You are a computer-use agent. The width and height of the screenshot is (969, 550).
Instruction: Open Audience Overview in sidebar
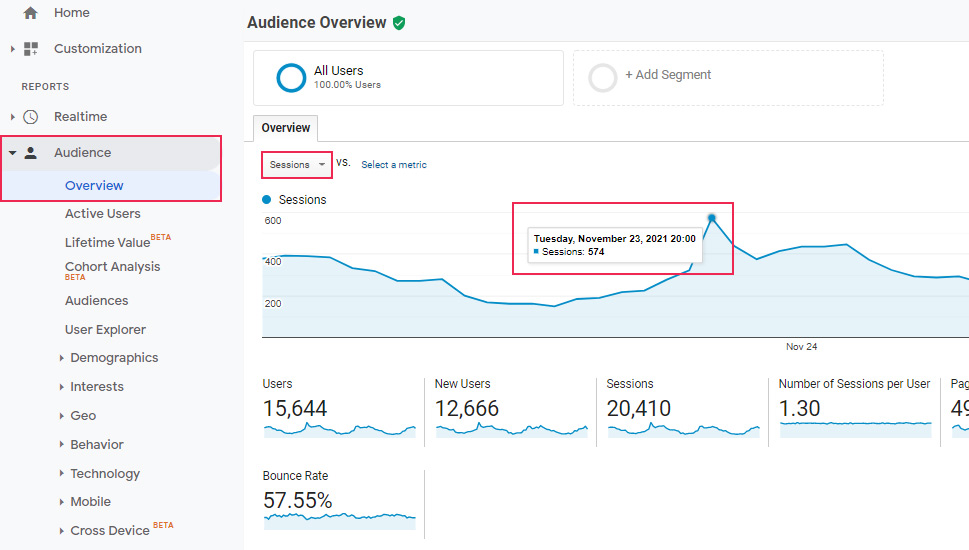[x=94, y=185]
